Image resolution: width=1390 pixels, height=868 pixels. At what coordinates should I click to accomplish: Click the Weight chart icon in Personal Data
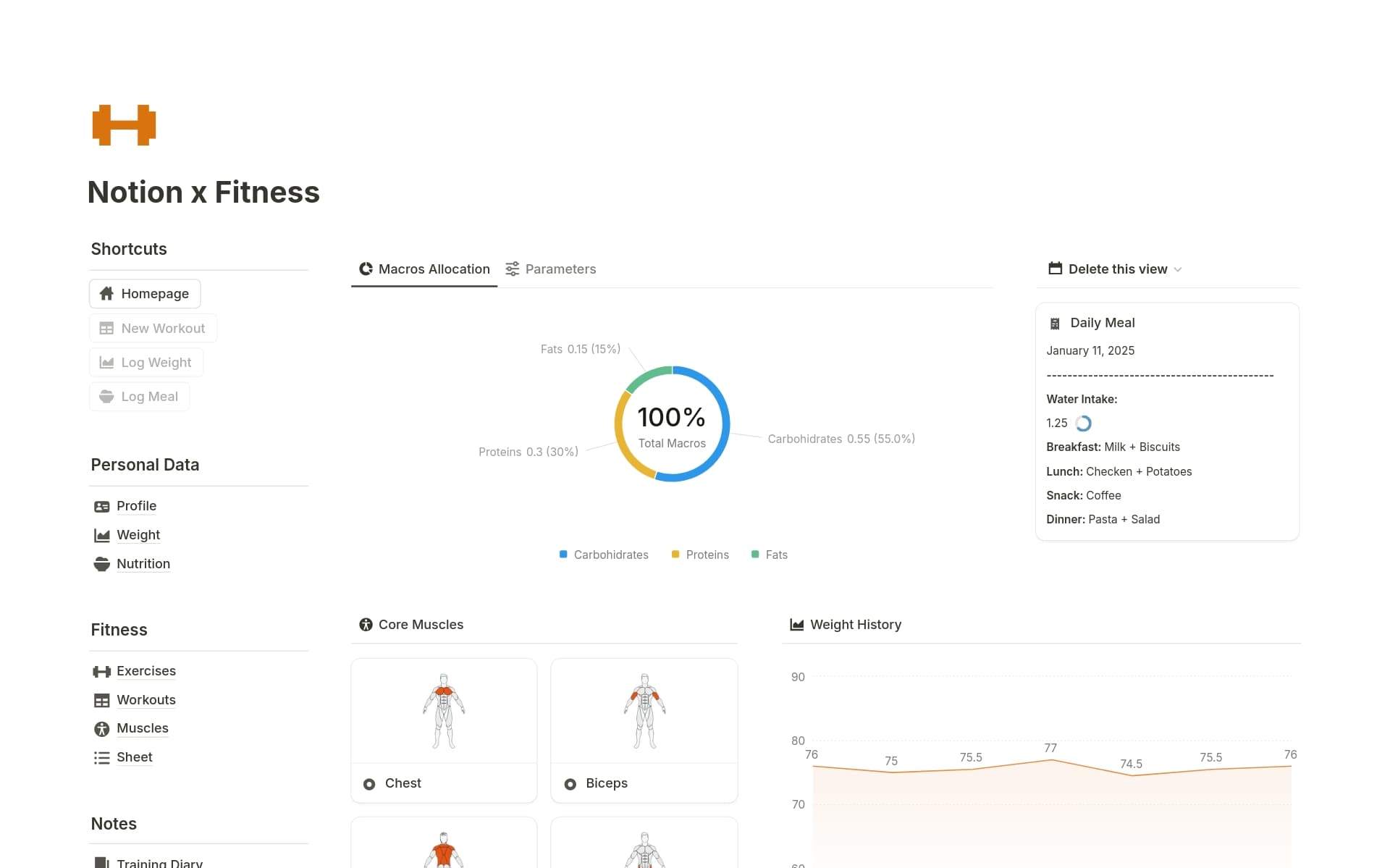click(x=101, y=536)
